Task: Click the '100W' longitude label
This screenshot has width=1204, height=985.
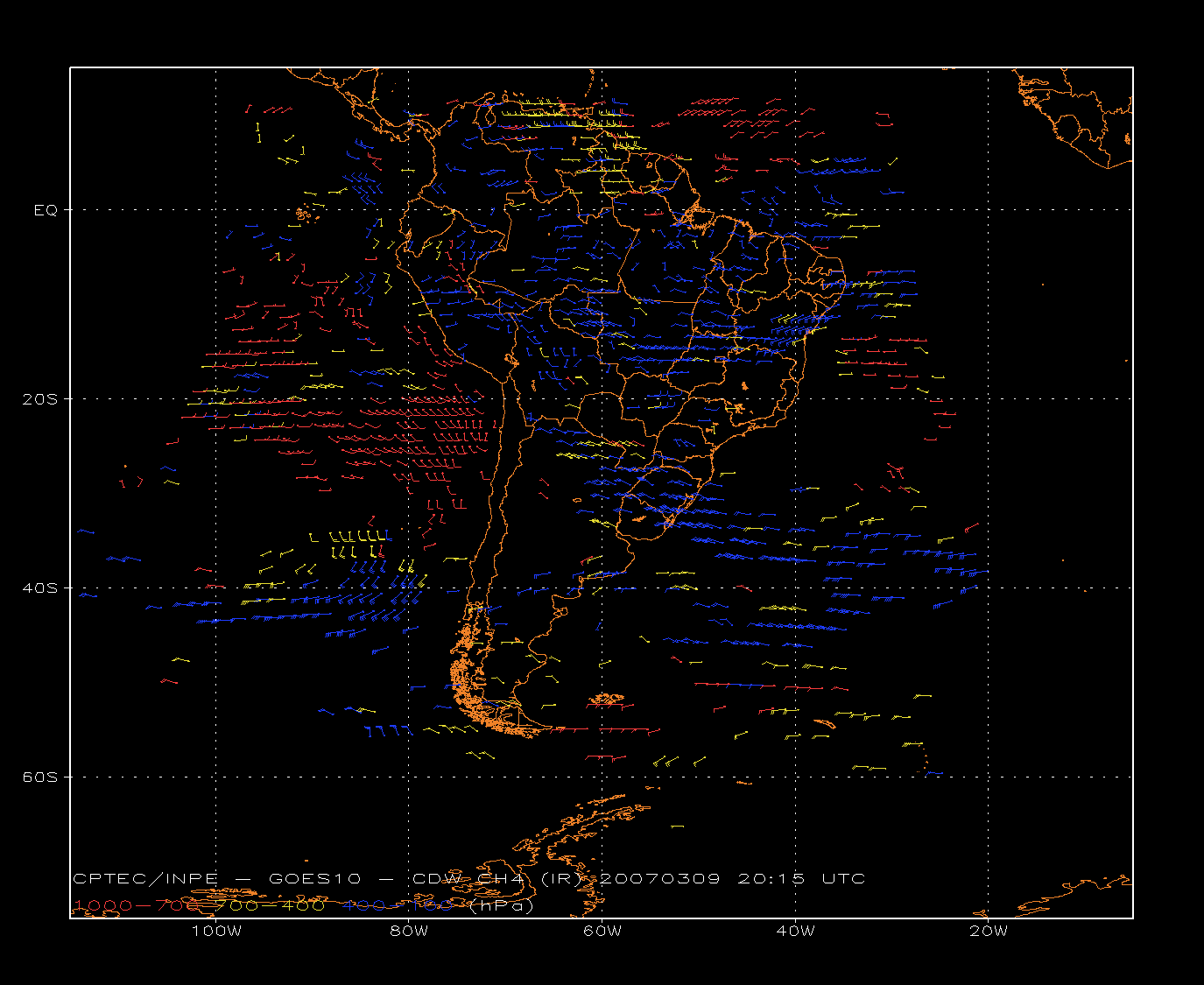Action: 216,932
